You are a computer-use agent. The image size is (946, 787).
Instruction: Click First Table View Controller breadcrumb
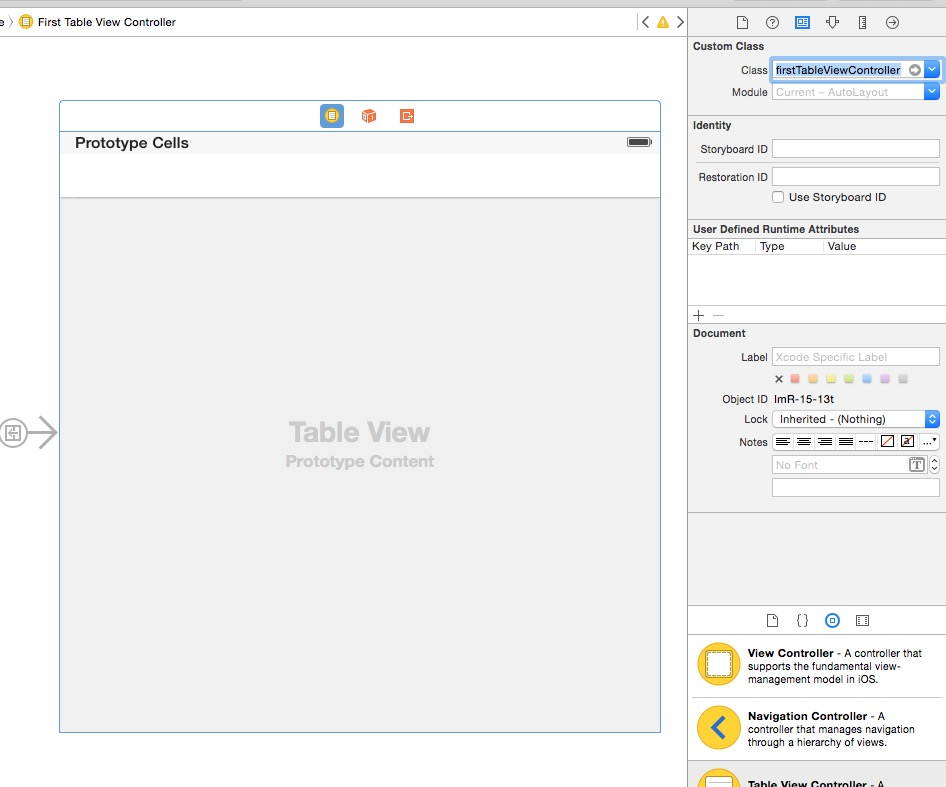106,22
